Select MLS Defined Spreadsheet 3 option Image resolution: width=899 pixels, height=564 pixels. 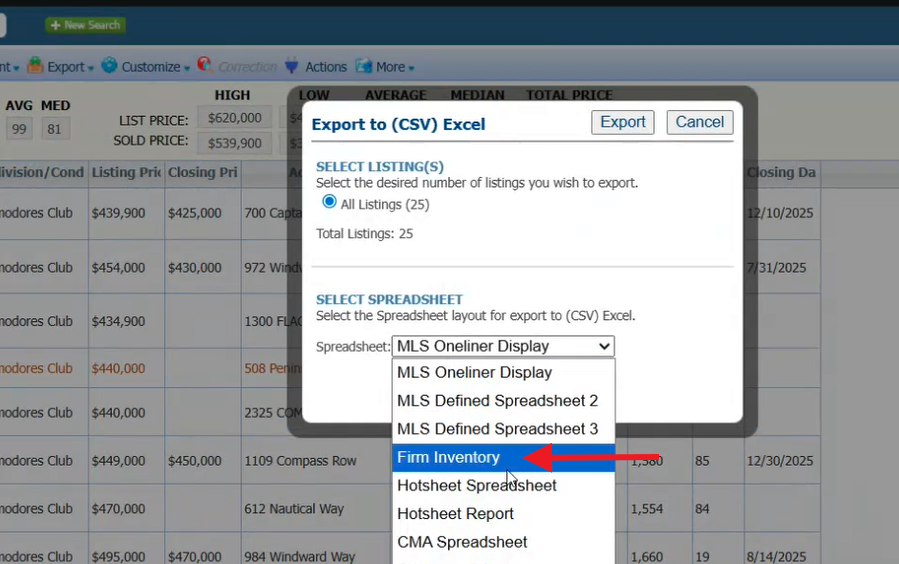[x=497, y=429]
